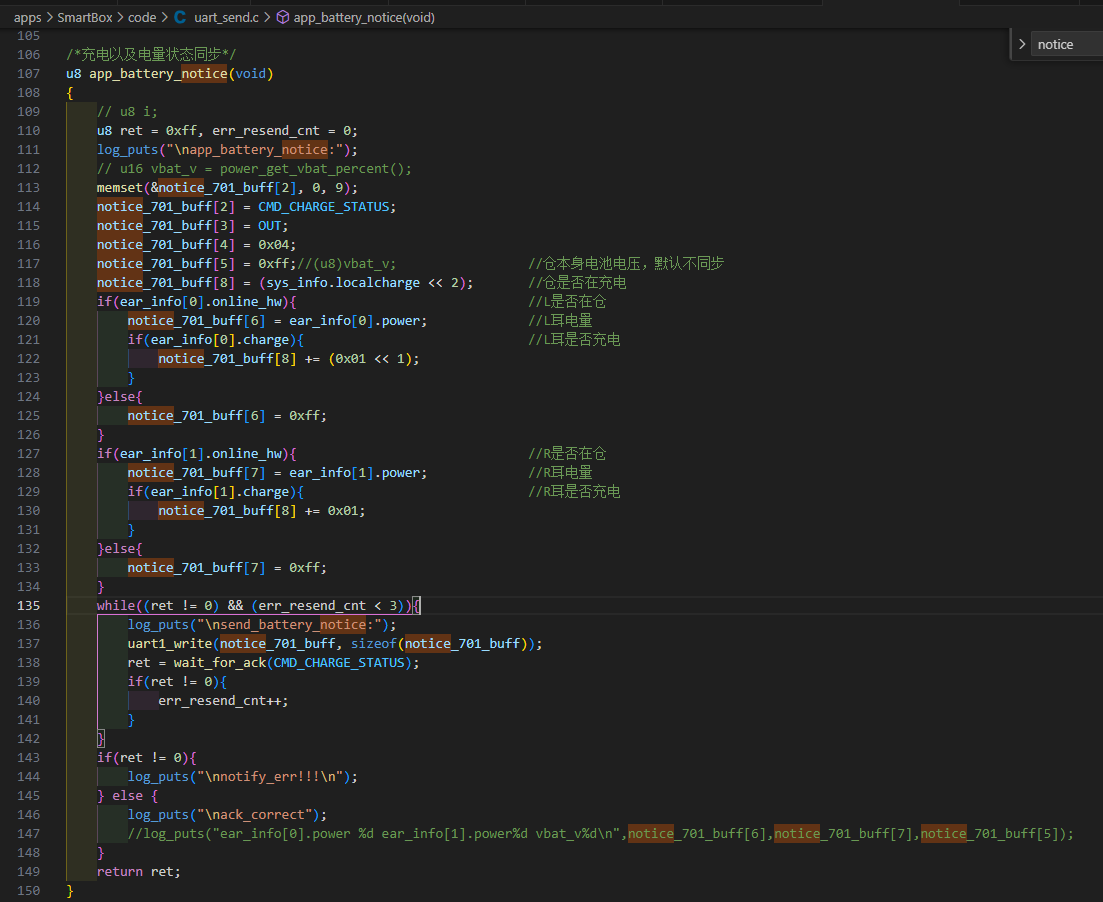Click the comment "//L耳电量"

click(560, 320)
